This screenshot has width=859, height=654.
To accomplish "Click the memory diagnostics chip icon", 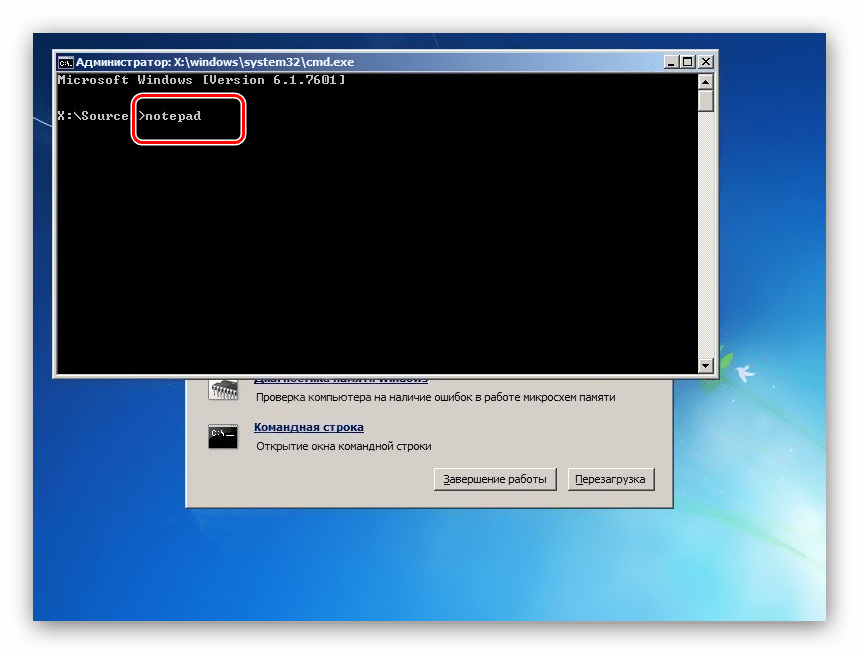I will pos(222,389).
